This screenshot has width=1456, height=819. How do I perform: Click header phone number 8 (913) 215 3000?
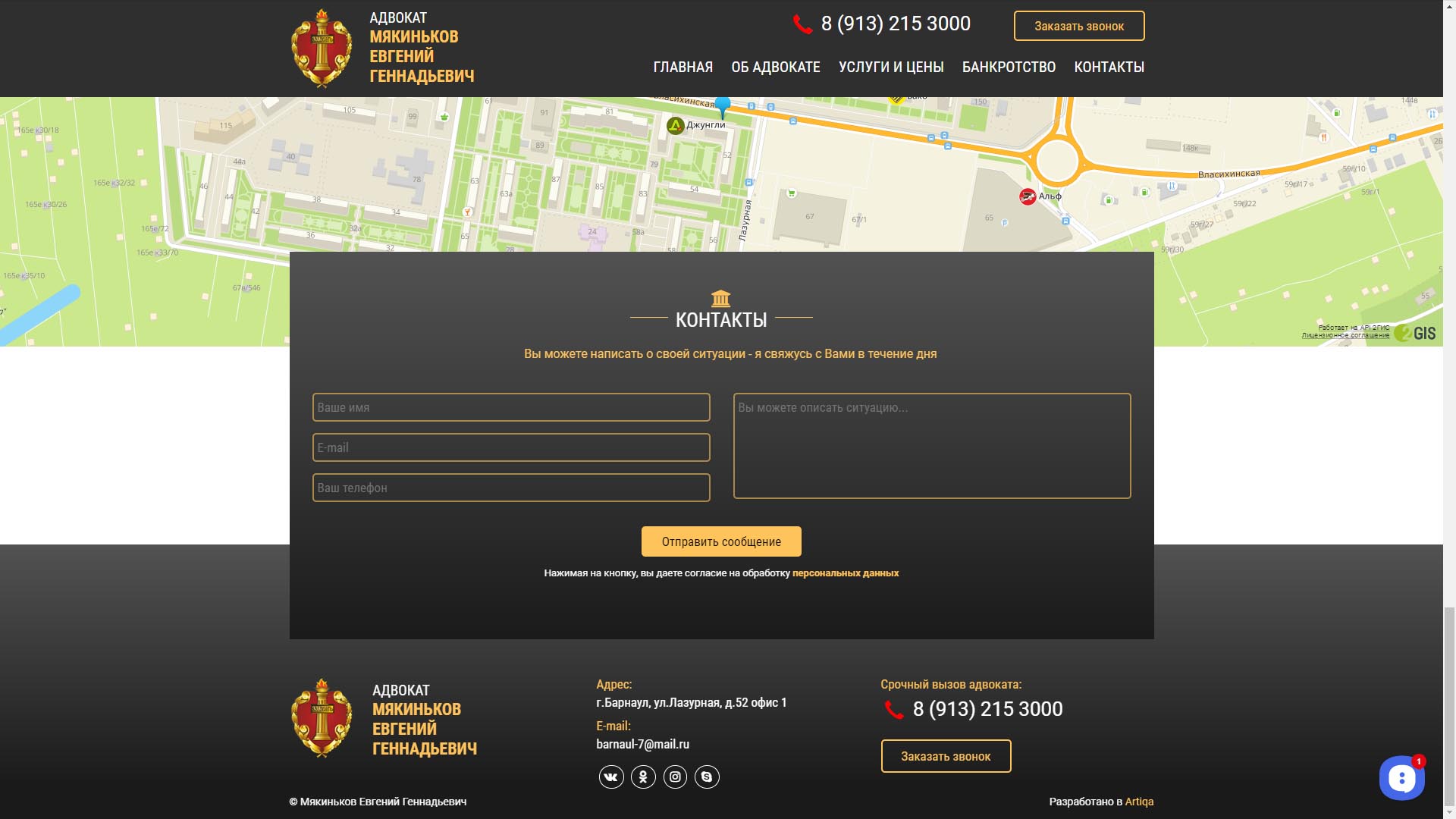[x=896, y=24]
